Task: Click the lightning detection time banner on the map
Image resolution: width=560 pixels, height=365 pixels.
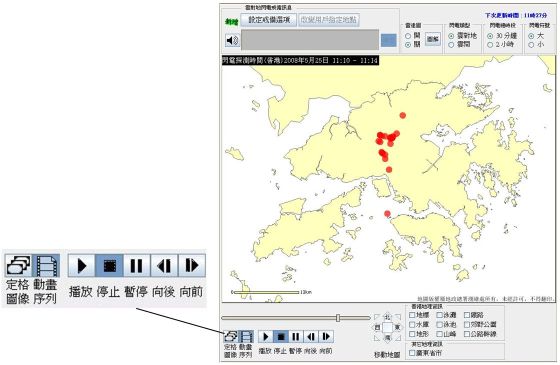Action: coord(300,60)
